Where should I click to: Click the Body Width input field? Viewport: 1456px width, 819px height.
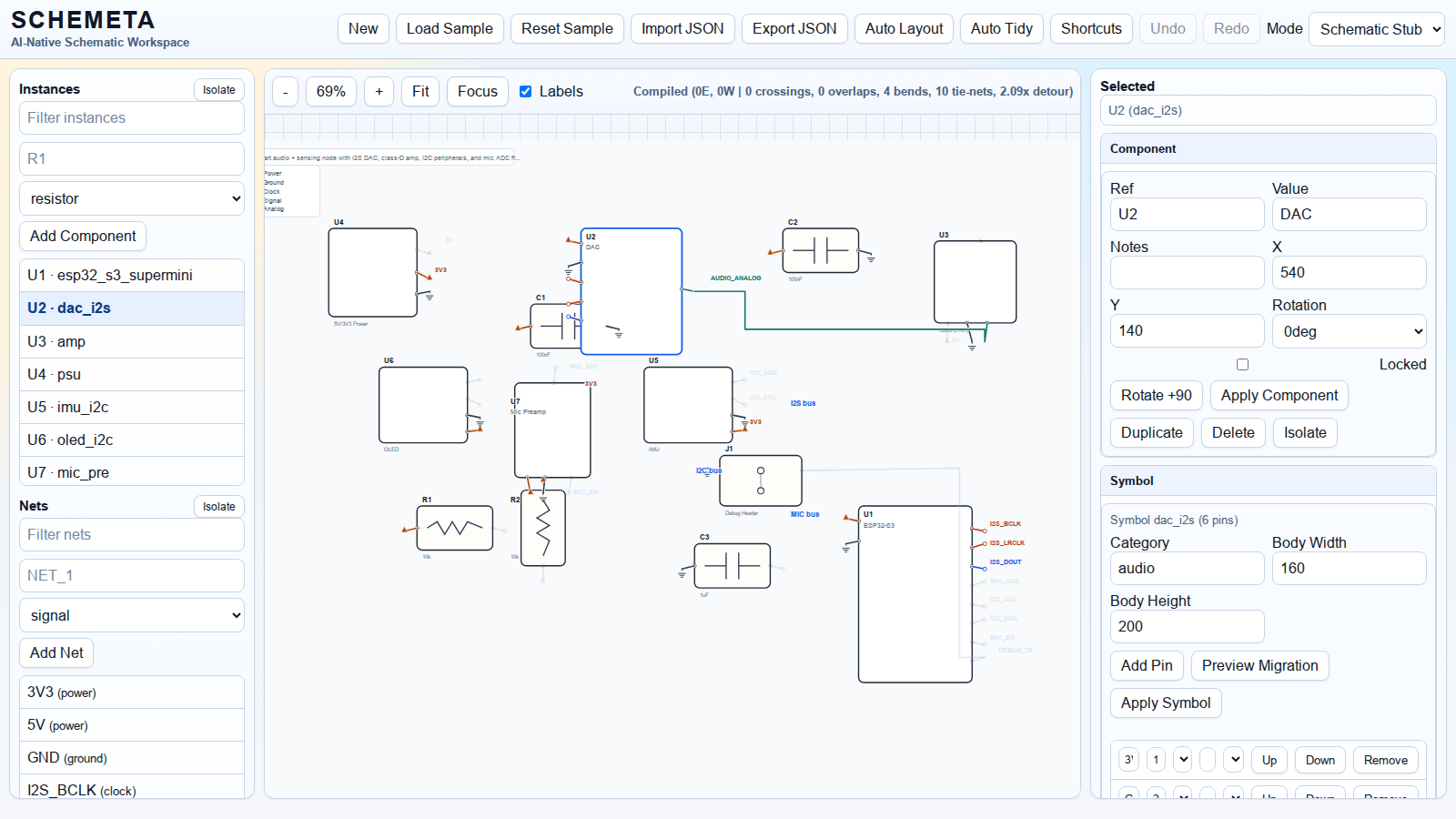tap(1348, 568)
